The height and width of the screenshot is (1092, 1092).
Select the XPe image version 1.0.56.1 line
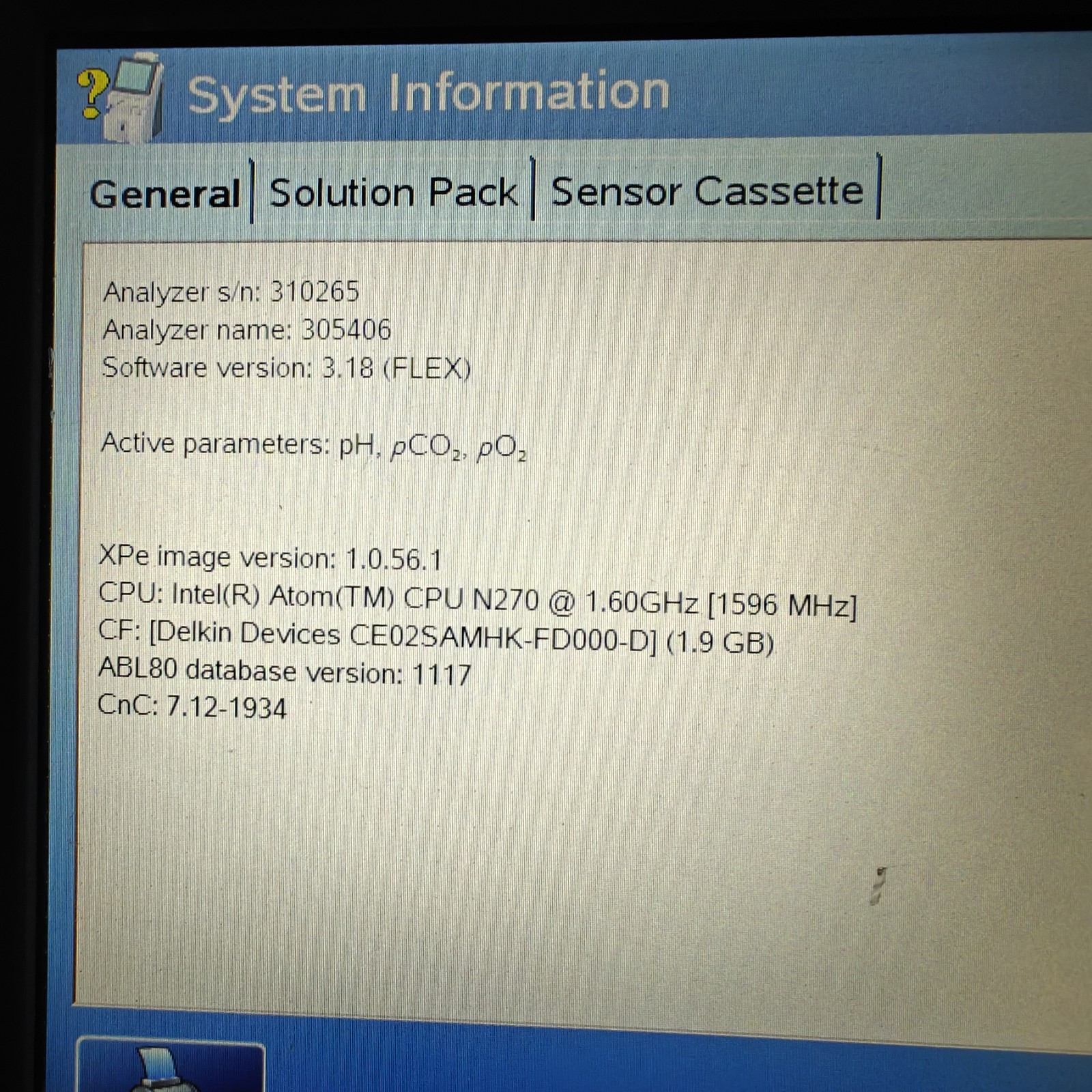click(270, 558)
